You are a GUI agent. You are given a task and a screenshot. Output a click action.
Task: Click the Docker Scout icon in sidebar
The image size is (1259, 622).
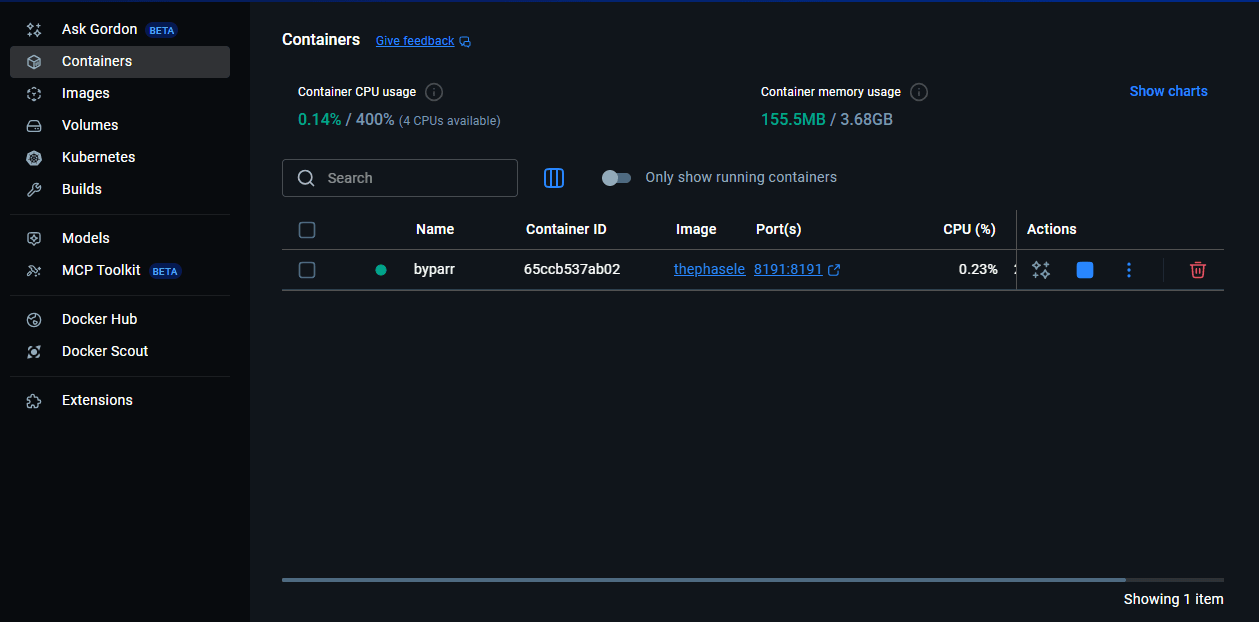coord(34,352)
